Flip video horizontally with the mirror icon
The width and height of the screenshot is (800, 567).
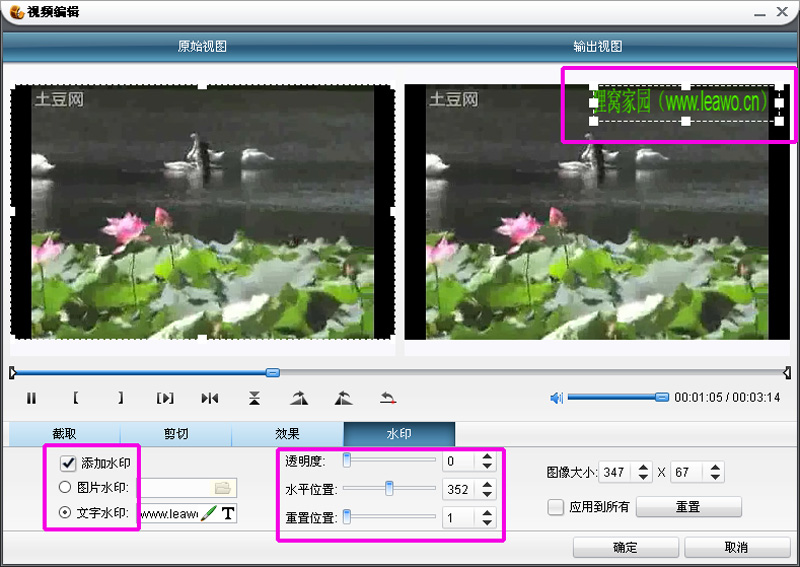[x=210, y=398]
